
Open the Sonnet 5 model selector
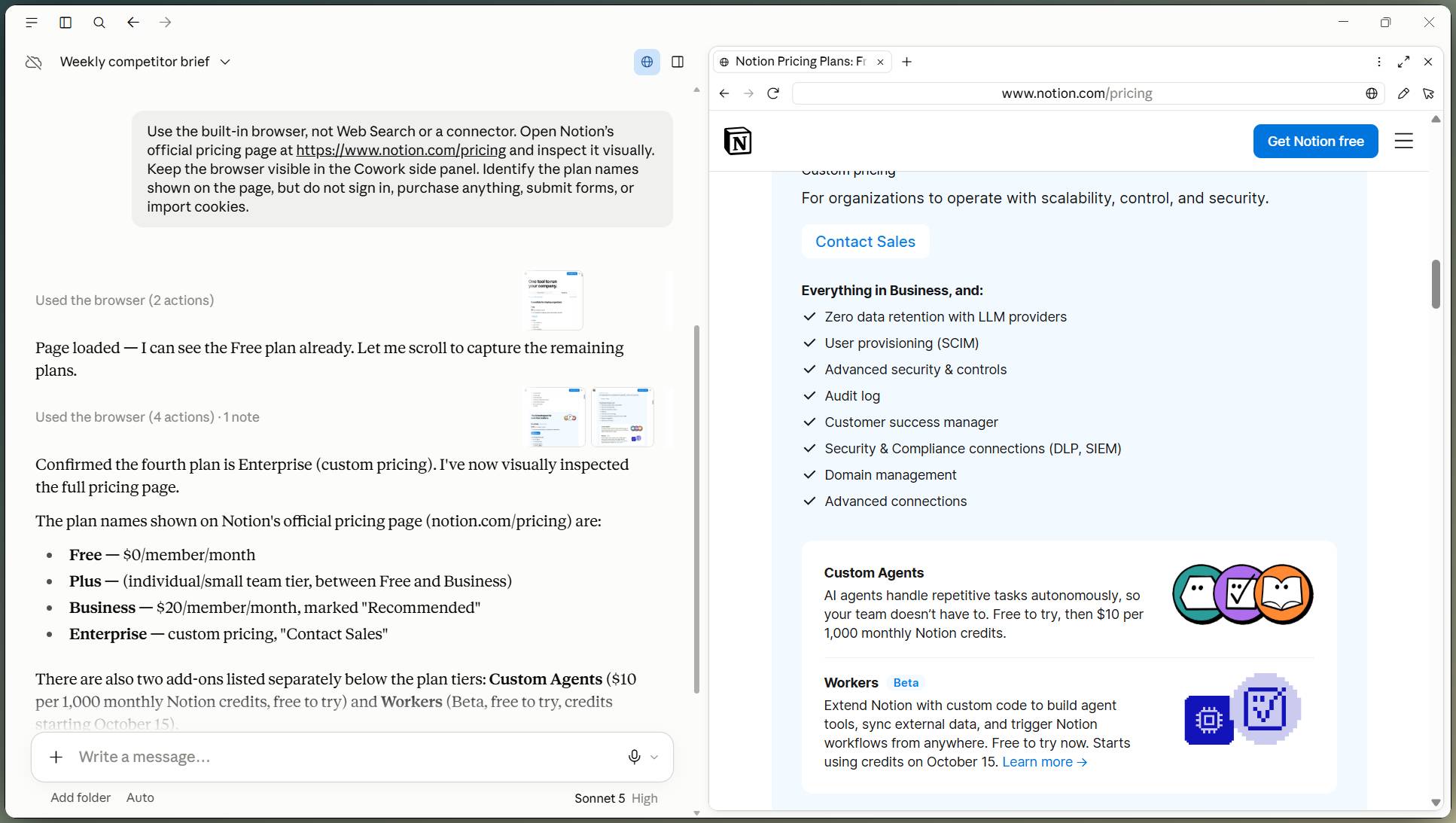(599, 798)
